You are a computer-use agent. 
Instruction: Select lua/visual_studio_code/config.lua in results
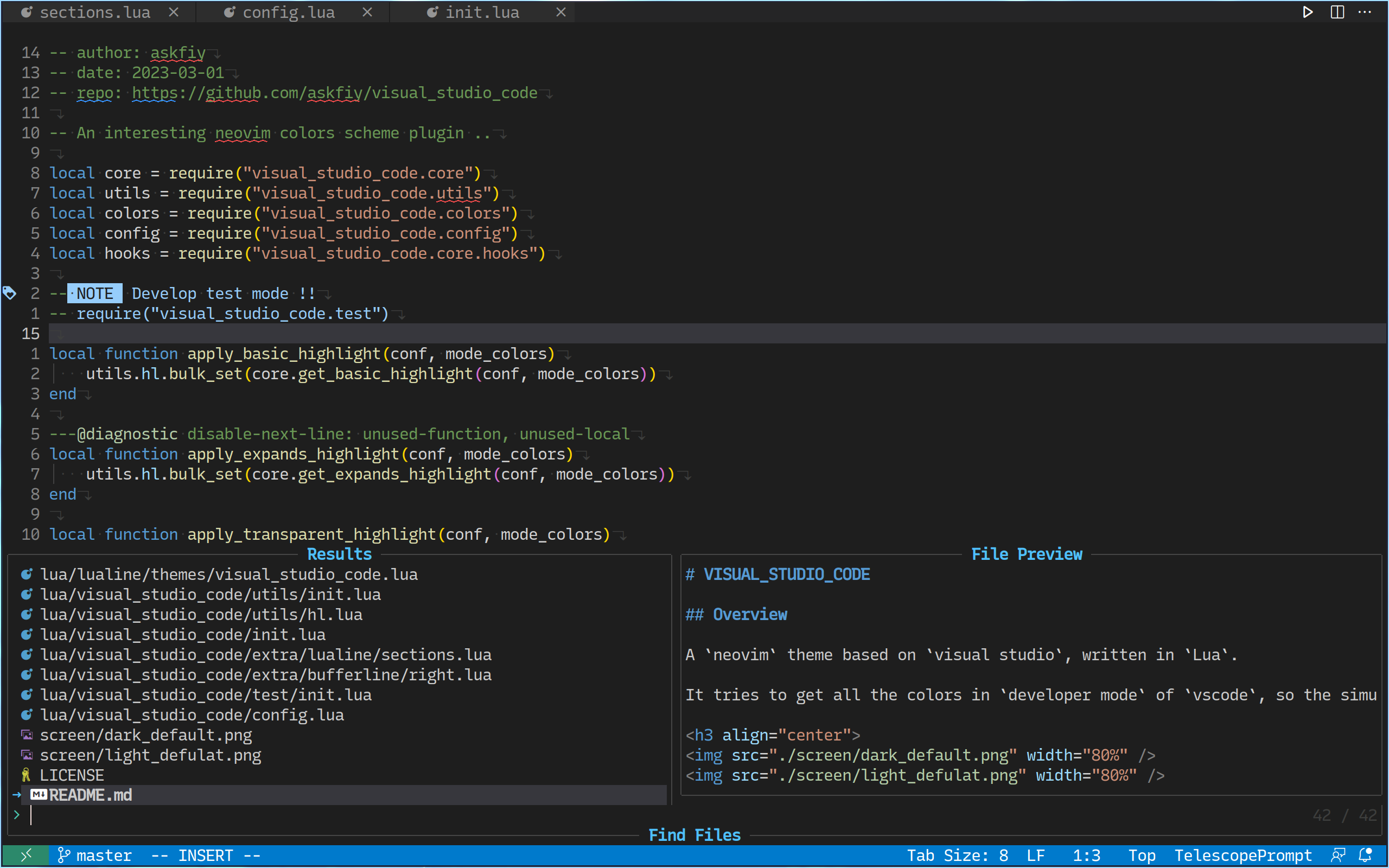point(192,714)
